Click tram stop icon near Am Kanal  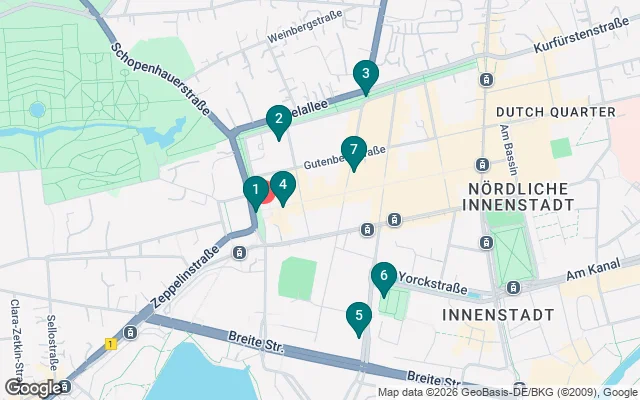(x=513, y=287)
